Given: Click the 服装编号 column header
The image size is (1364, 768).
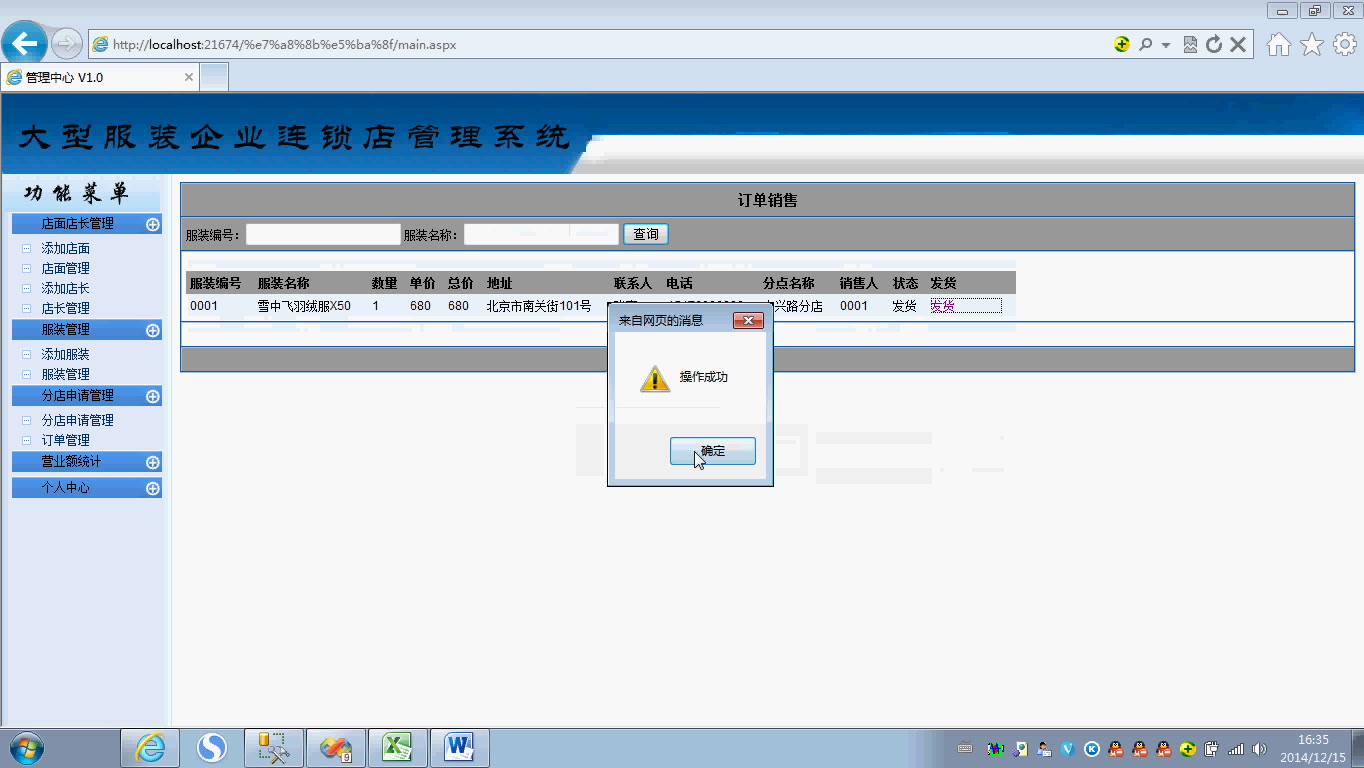Looking at the screenshot, I should coord(215,283).
